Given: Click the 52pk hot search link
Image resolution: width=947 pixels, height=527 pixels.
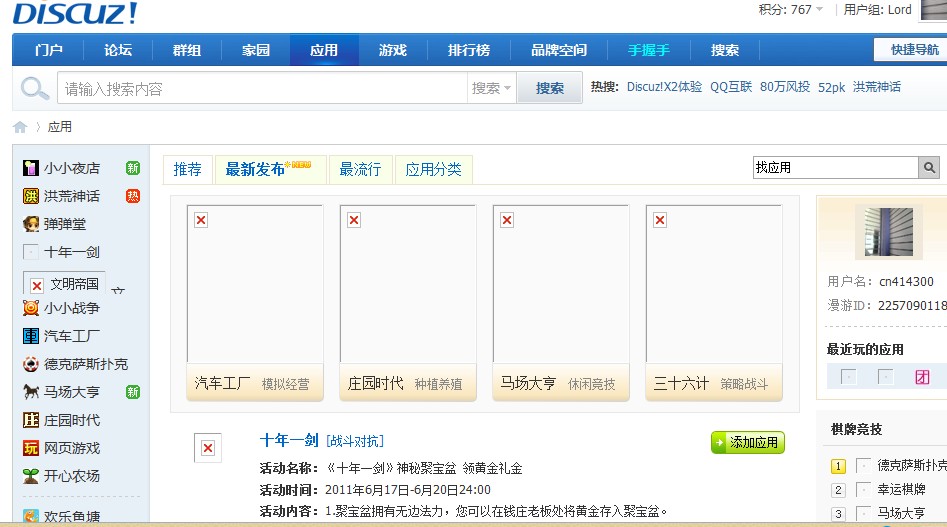Looking at the screenshot, I should [x=831, y=88].
